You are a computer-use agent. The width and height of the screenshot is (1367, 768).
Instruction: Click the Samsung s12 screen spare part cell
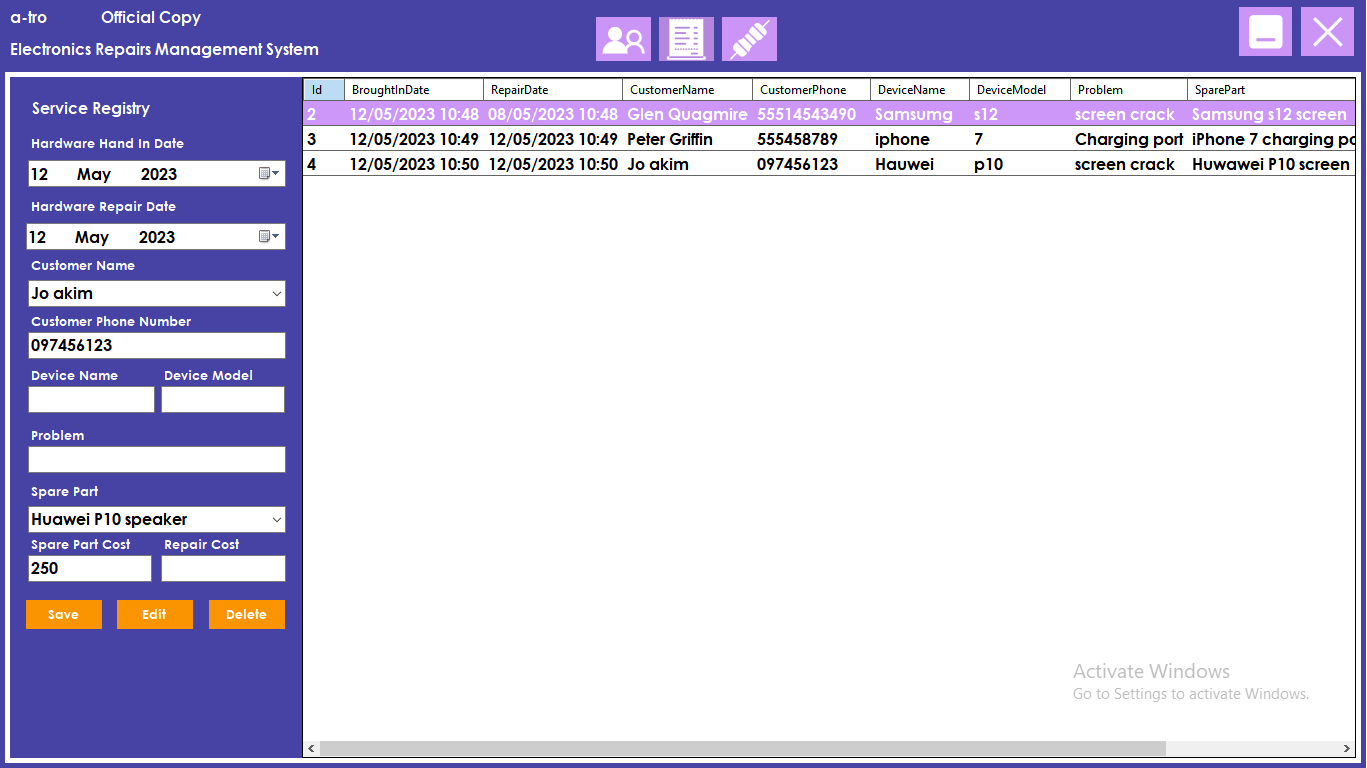click(1271, 115)
